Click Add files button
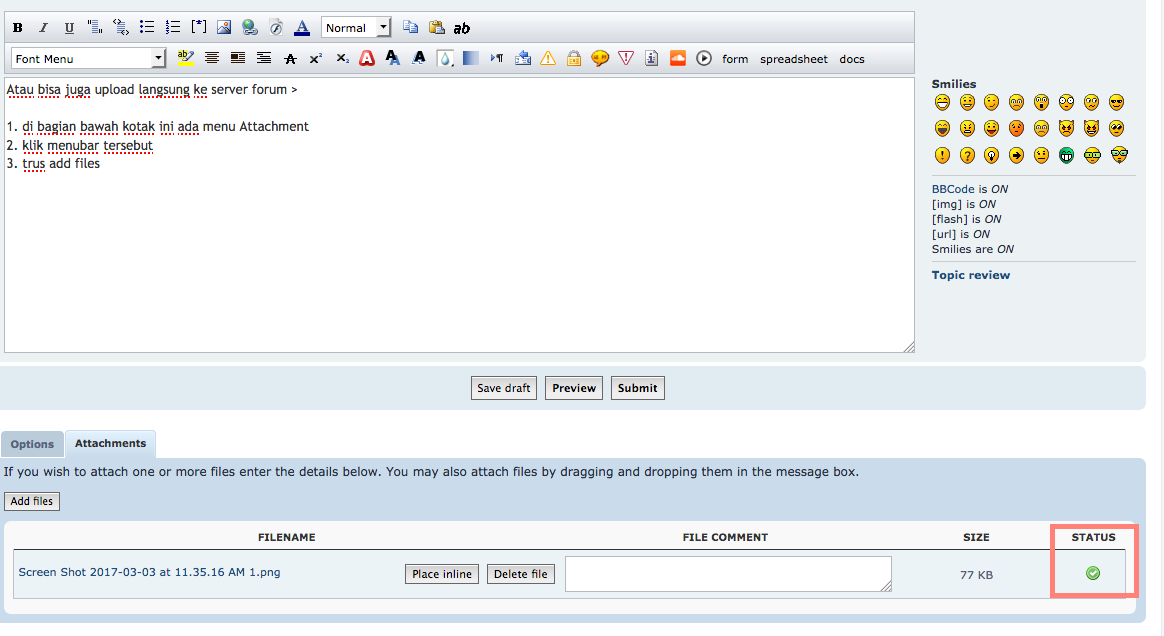The image size is (1164, 636). point(32,501)
